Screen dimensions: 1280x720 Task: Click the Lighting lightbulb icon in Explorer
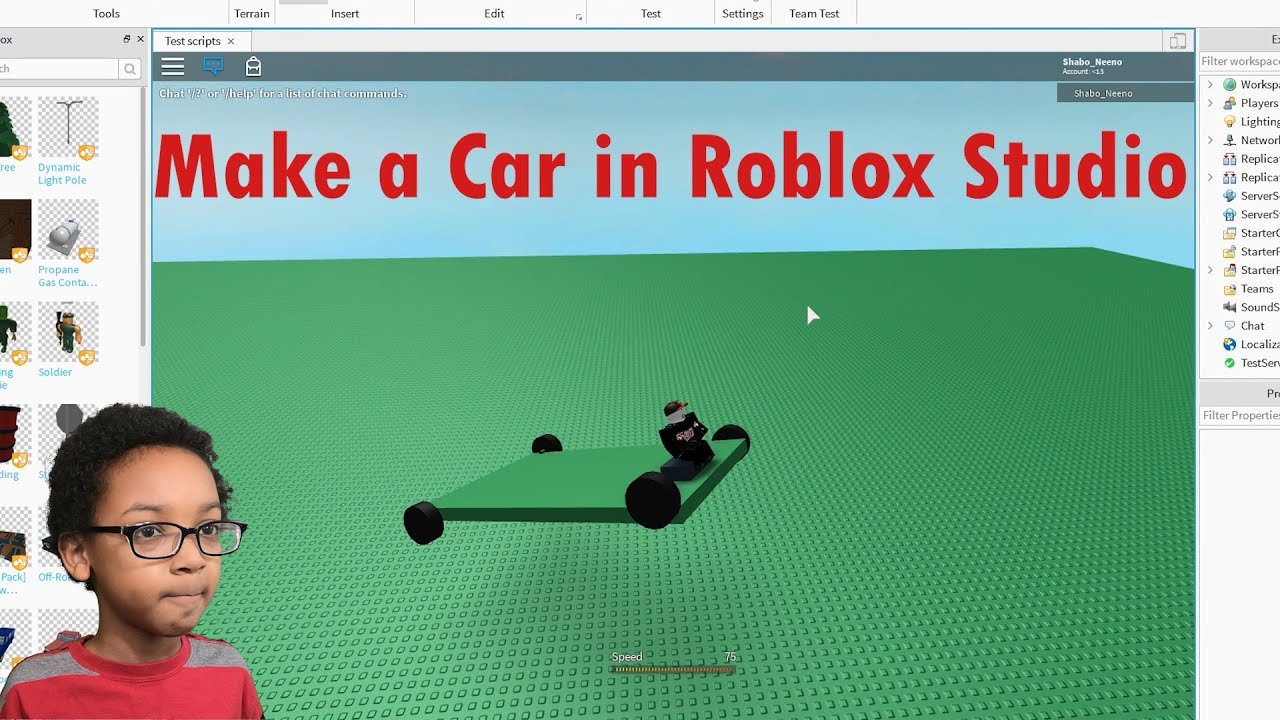[x=1230, y=122]
